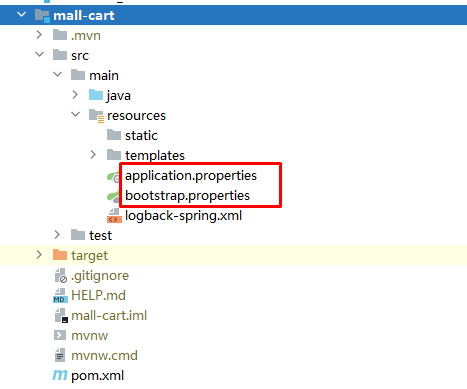Click the resources root folder icon
Viewport: 467px width, 389px height.
[97, 116]
